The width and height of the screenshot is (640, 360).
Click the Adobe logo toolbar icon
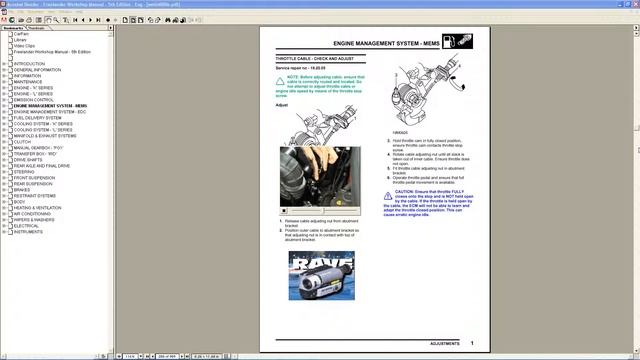click(x=4, y=20)
